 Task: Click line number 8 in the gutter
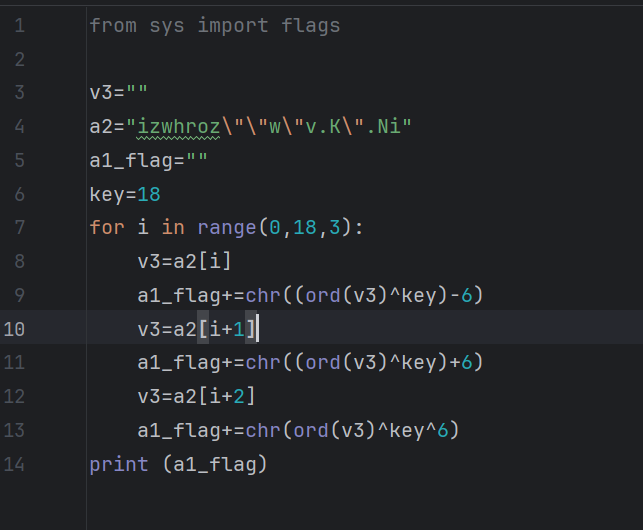[x=20, y=261]
